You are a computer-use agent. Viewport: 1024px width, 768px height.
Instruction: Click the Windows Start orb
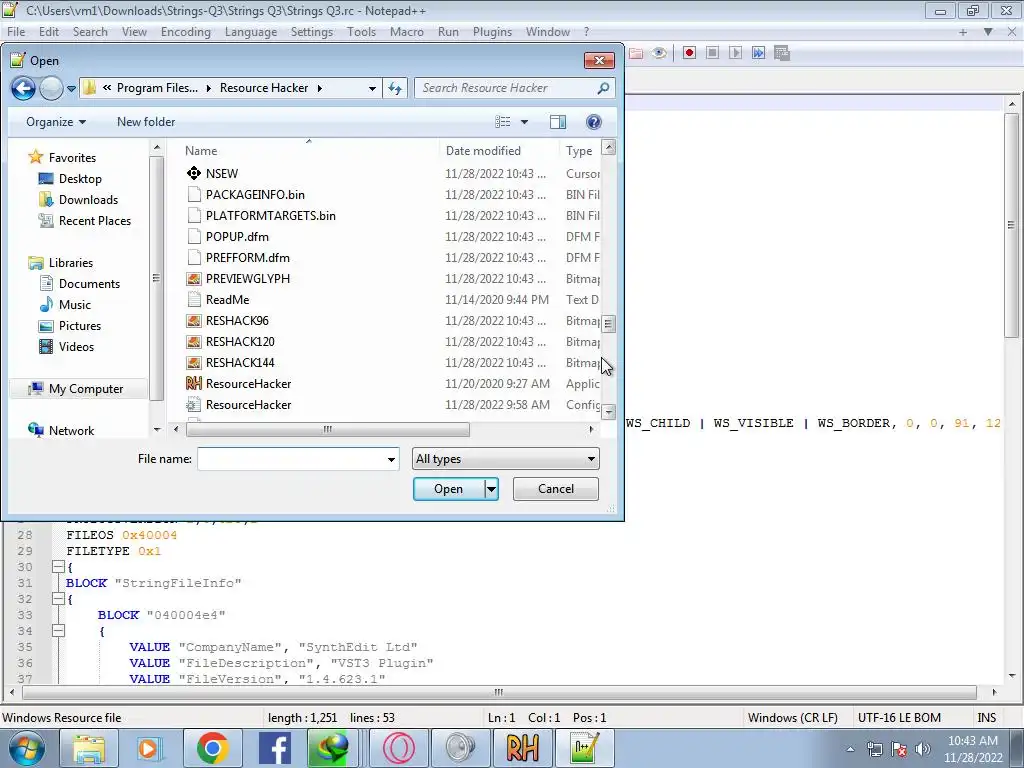(x=27, y=748)
